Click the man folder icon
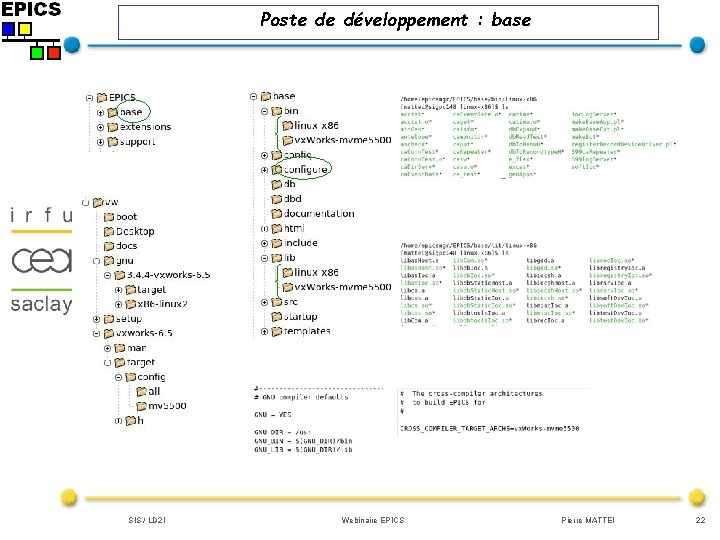Image resolution: width=720 pixels, height=540 pixels. pyautogui.click(x=119, y=348)
